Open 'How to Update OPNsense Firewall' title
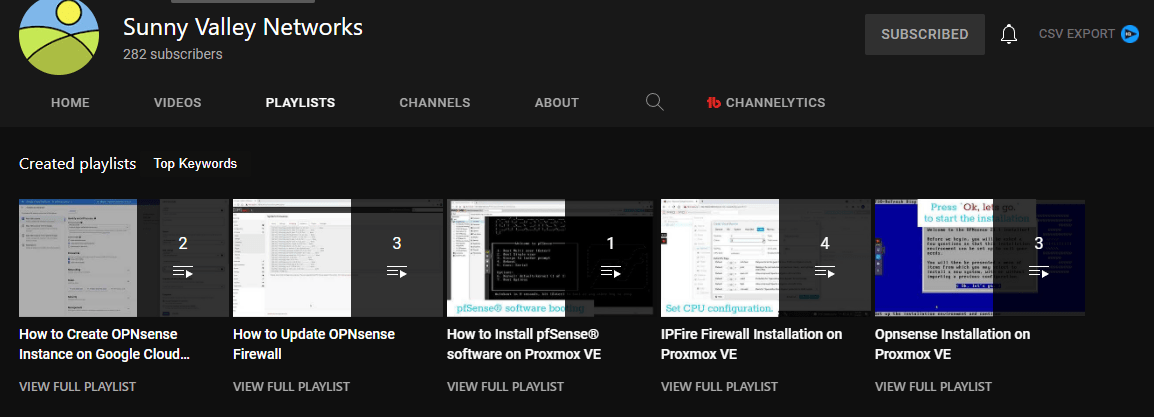The image size is (1154, 417). [314, 344]
